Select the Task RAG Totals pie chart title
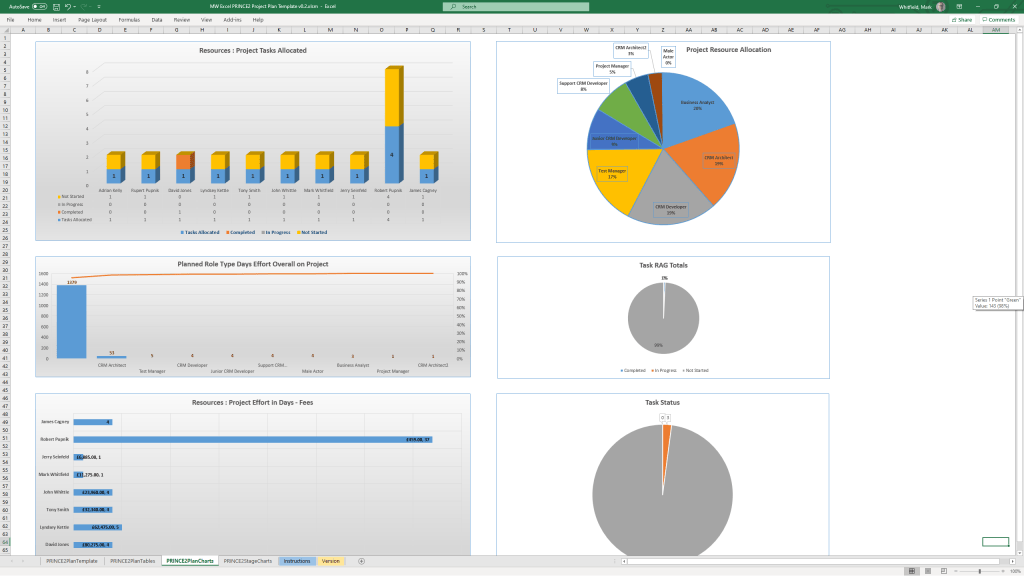The height and width of the screenshot is (576, 1024). (663, 265)
